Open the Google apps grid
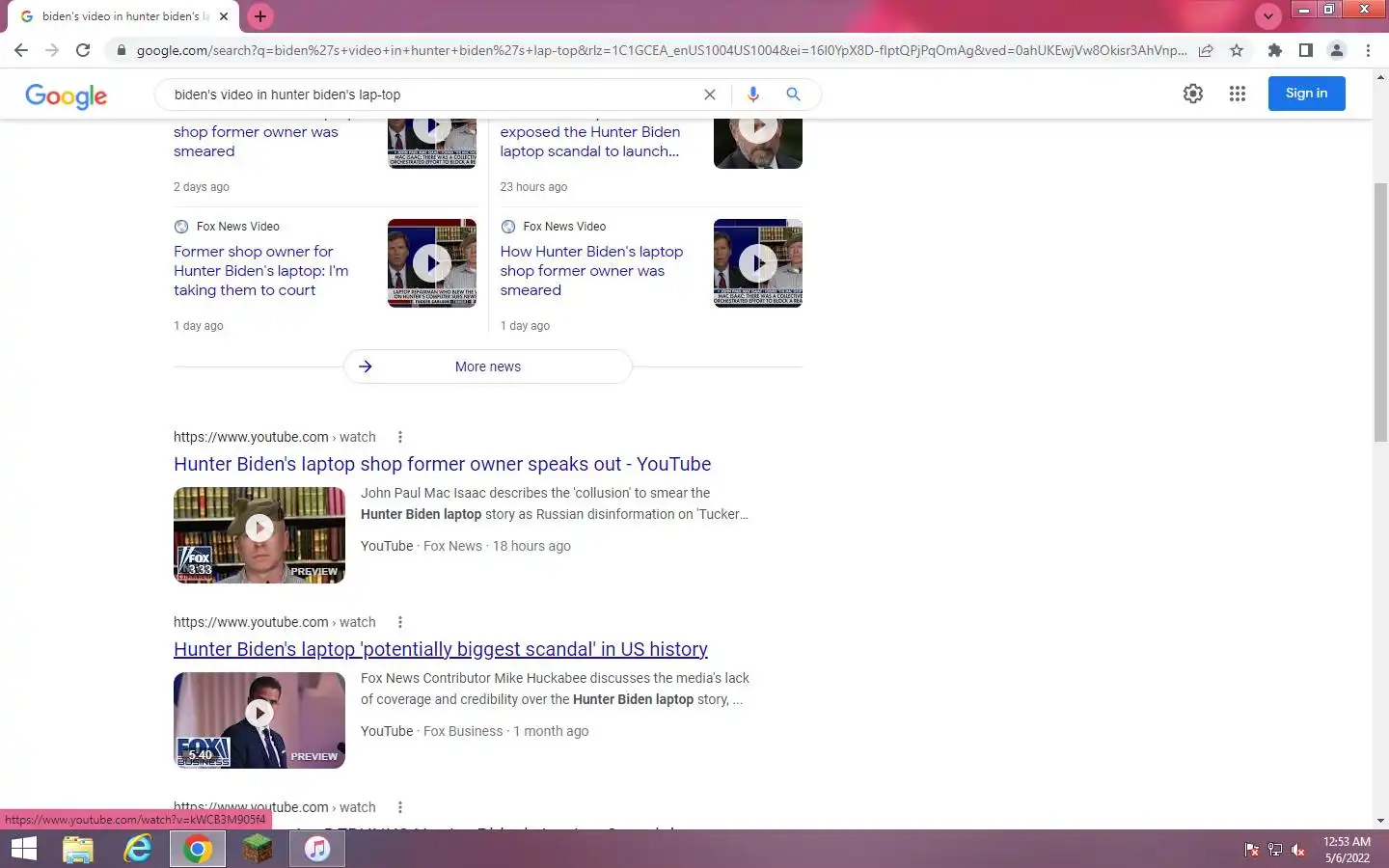1389x868 pixels. pos(1238,94)
